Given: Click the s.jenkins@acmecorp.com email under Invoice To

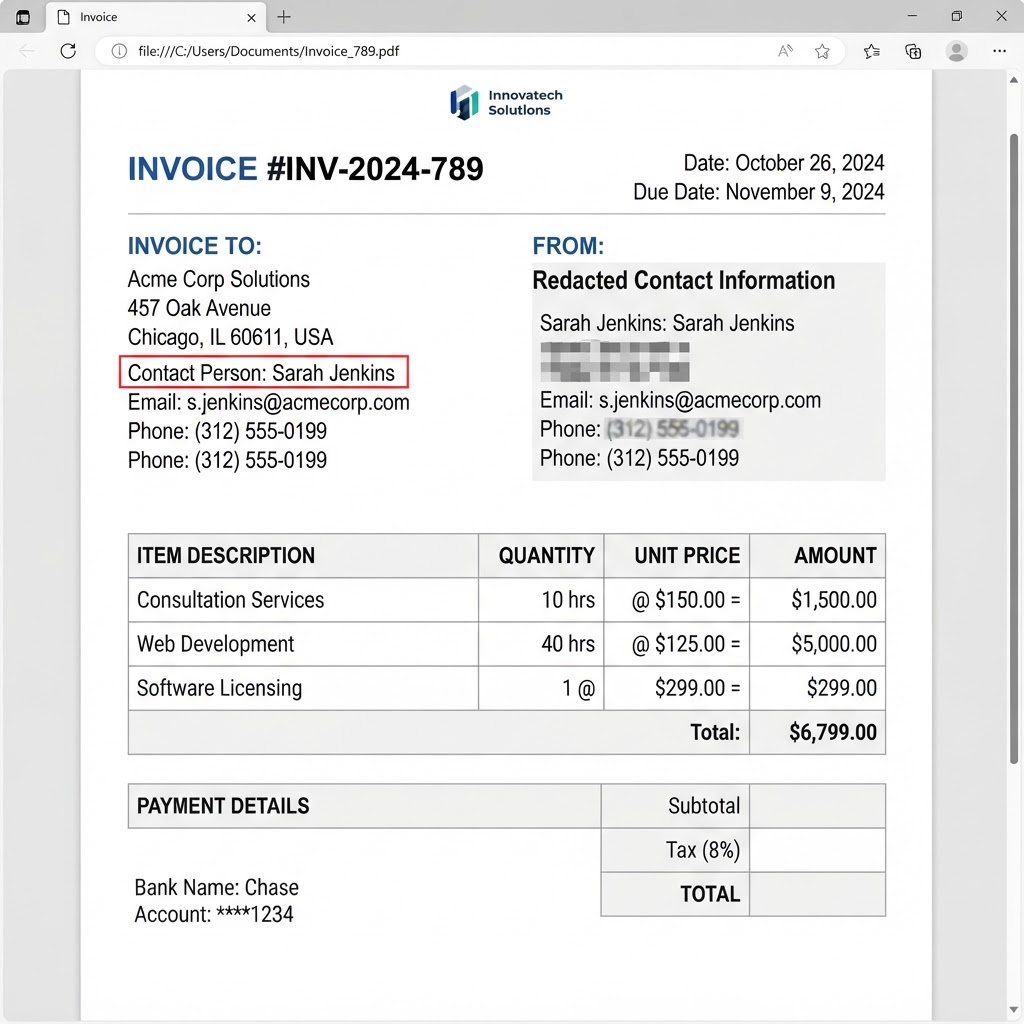Looking at the screenshot, I should click(x=298, y=402).
